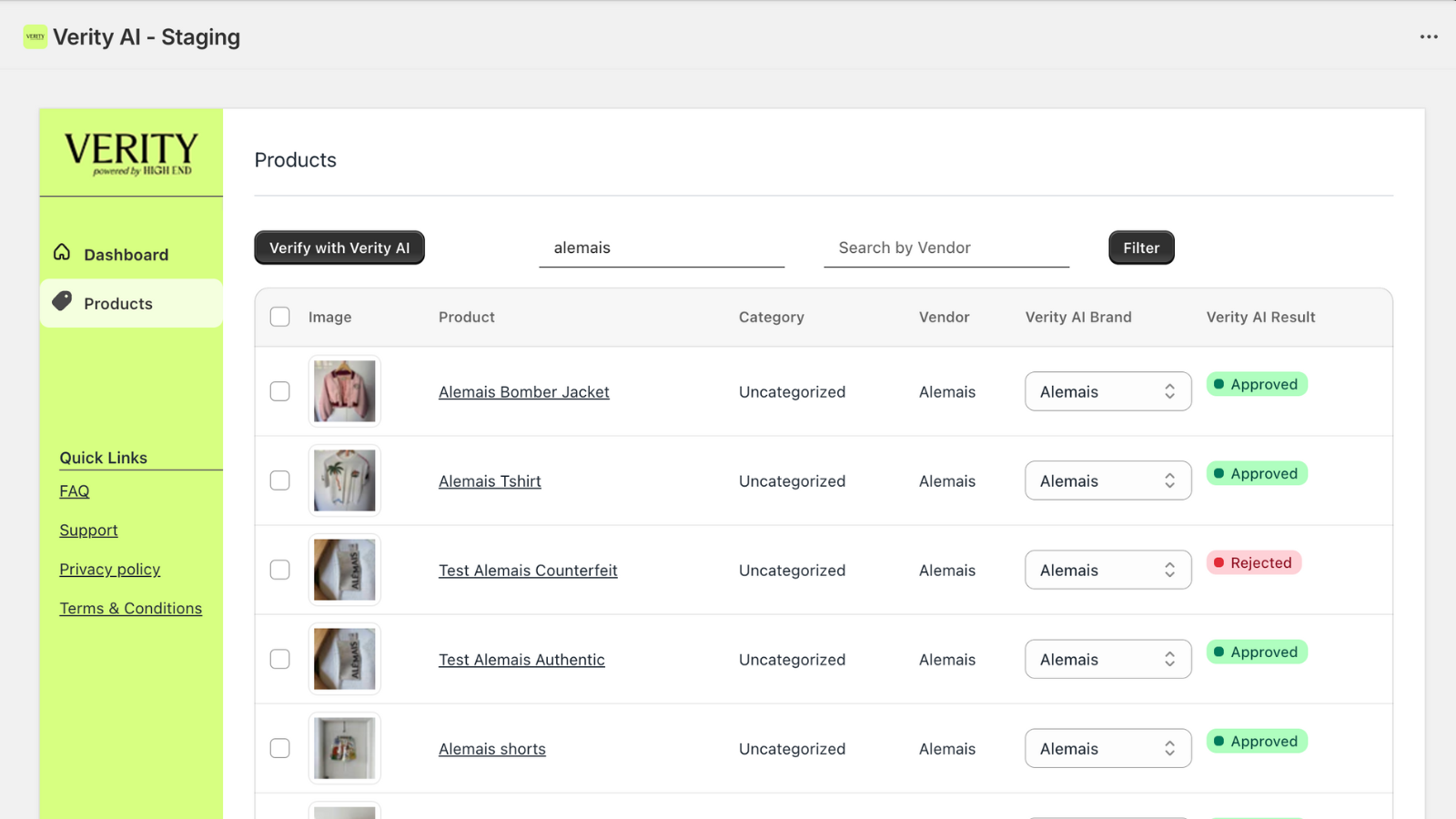Click the Quick Links heading

coord(104,458)
